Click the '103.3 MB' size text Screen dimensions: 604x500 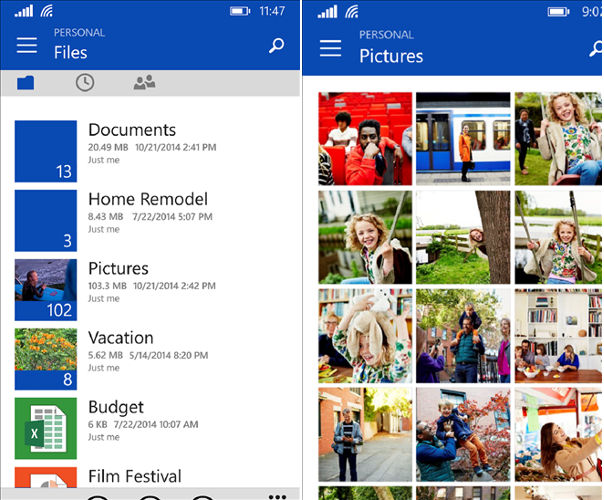point(107,286)
